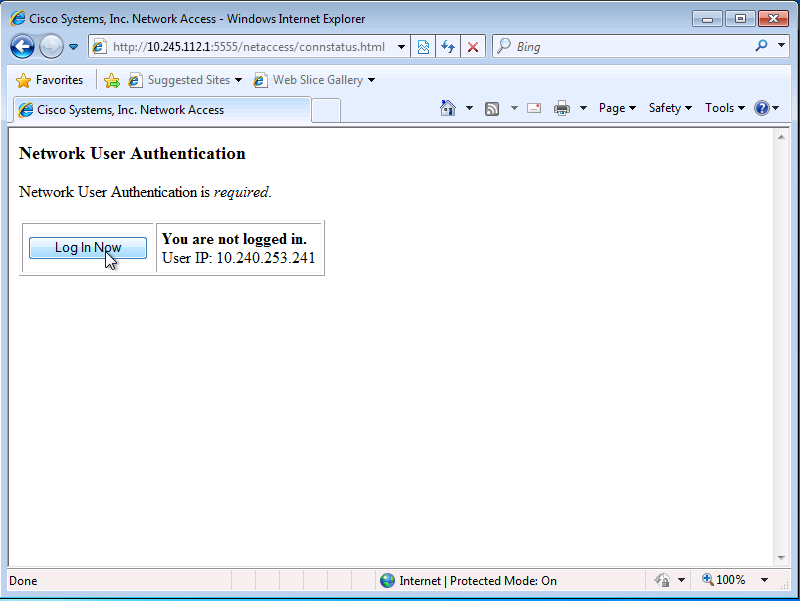Maximize the Internet Explorer window
The height and width of the screenshot is (601, 800).
pyautogui.click(x=740, y=19)
